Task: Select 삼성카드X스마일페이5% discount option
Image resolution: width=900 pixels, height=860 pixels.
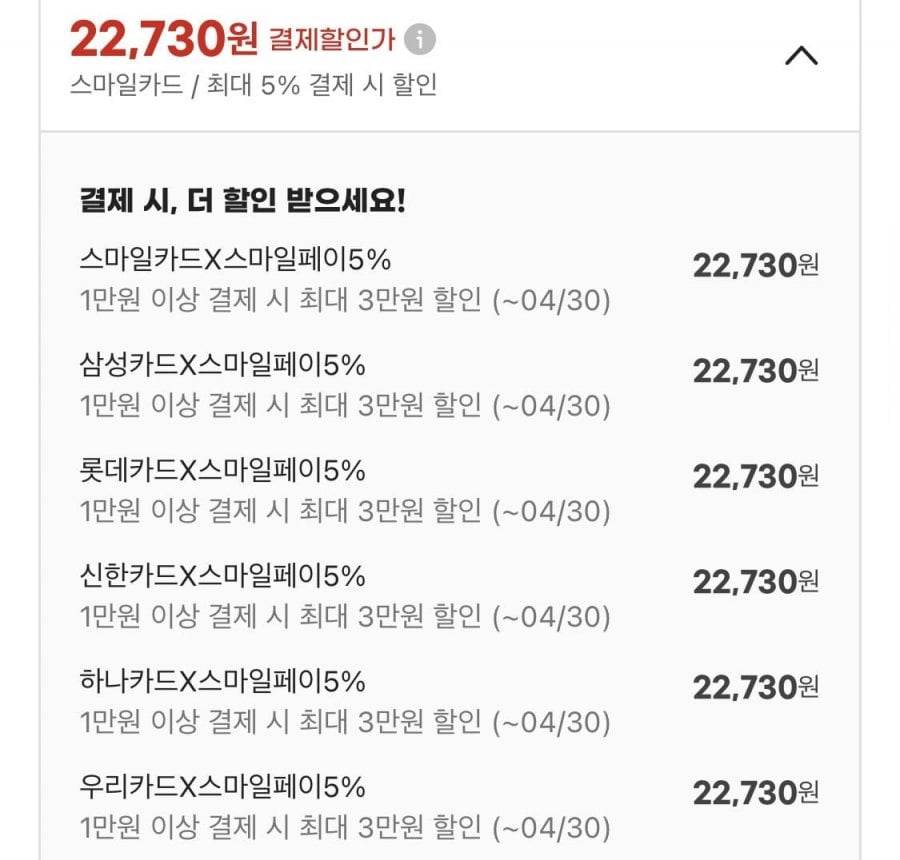Action: pos(222,365)
